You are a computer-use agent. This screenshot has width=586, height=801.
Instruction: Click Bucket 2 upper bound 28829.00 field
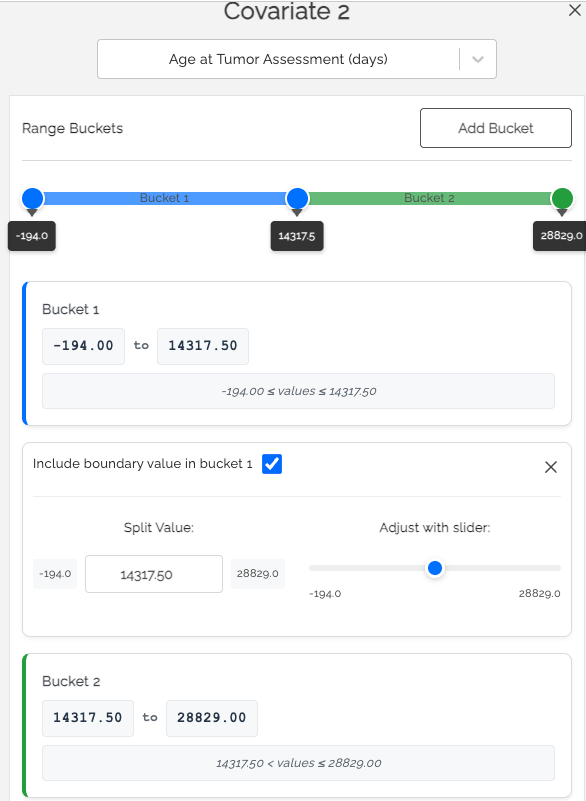pos(212,718)
